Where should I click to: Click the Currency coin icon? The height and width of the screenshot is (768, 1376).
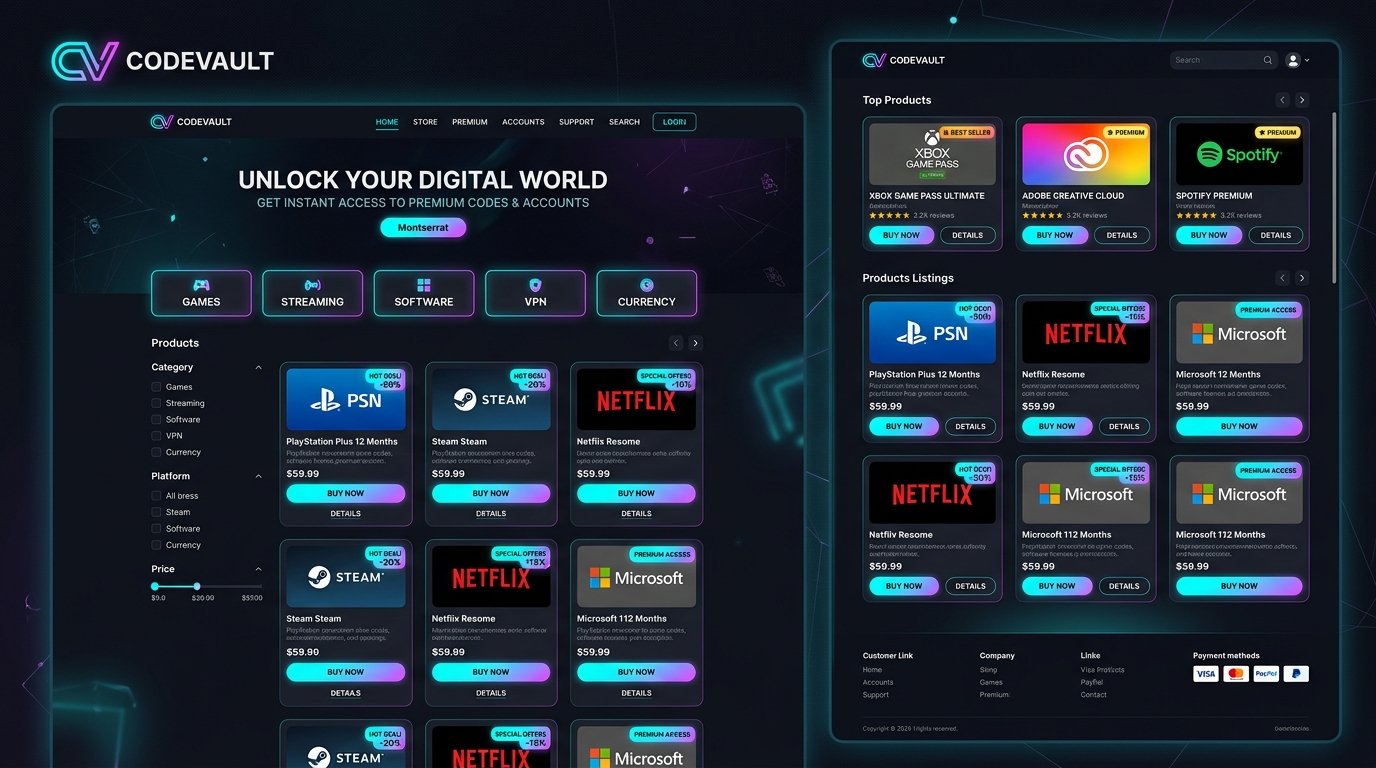point(646,285)
